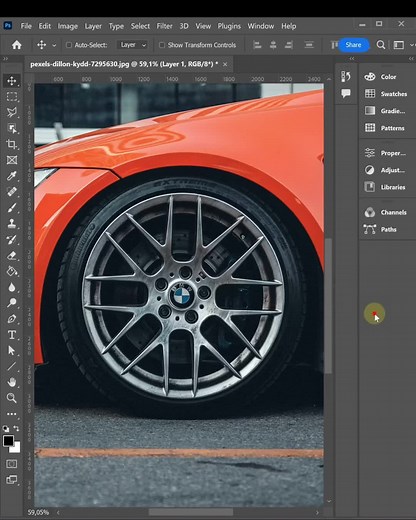Viewport: 416px width, 520px height.
Task: Open the Filter menu
Action: tap(164, 26)
